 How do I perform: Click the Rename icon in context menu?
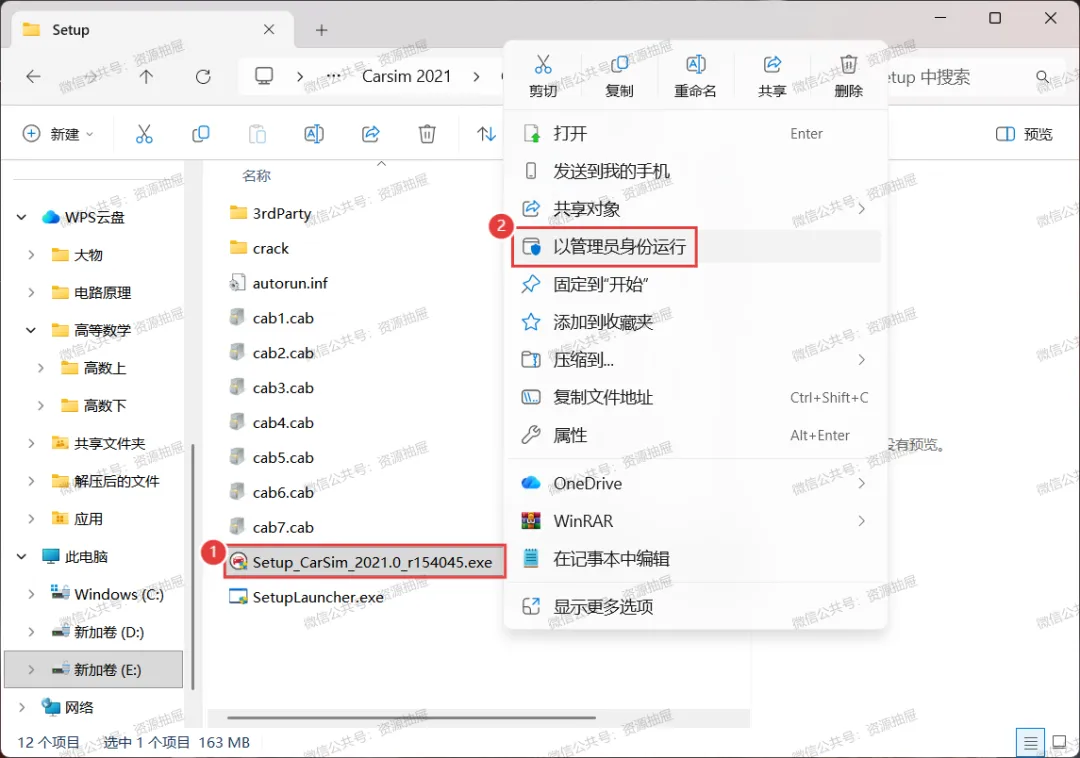coord(696,65)
